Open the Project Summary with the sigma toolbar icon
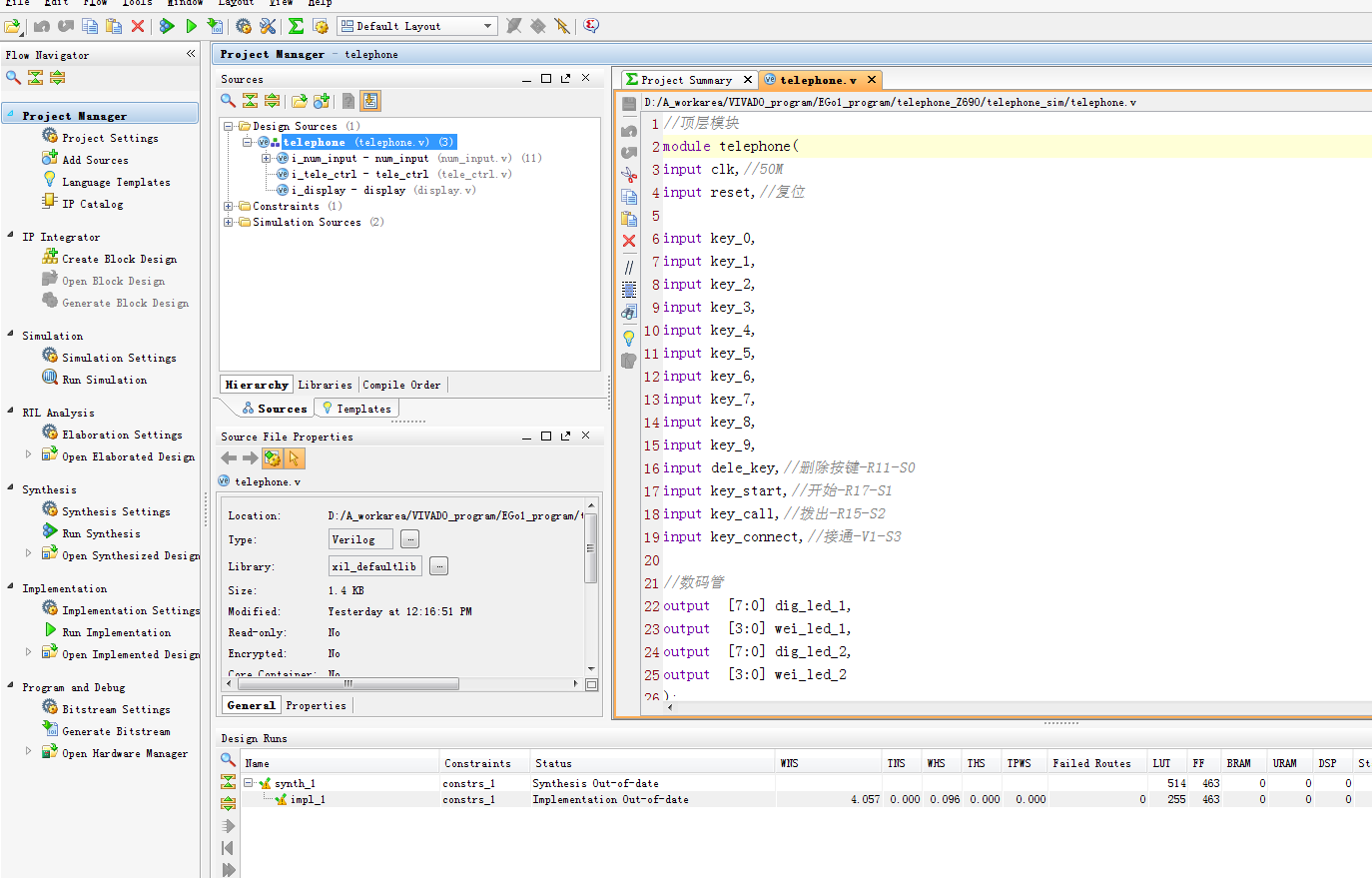1372x878 pixels. pyautogui.click(x=295, y=27)
